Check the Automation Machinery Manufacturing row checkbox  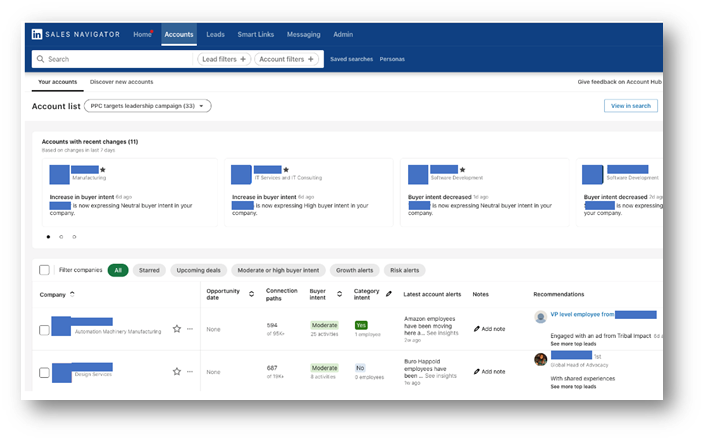click(44, 330)
